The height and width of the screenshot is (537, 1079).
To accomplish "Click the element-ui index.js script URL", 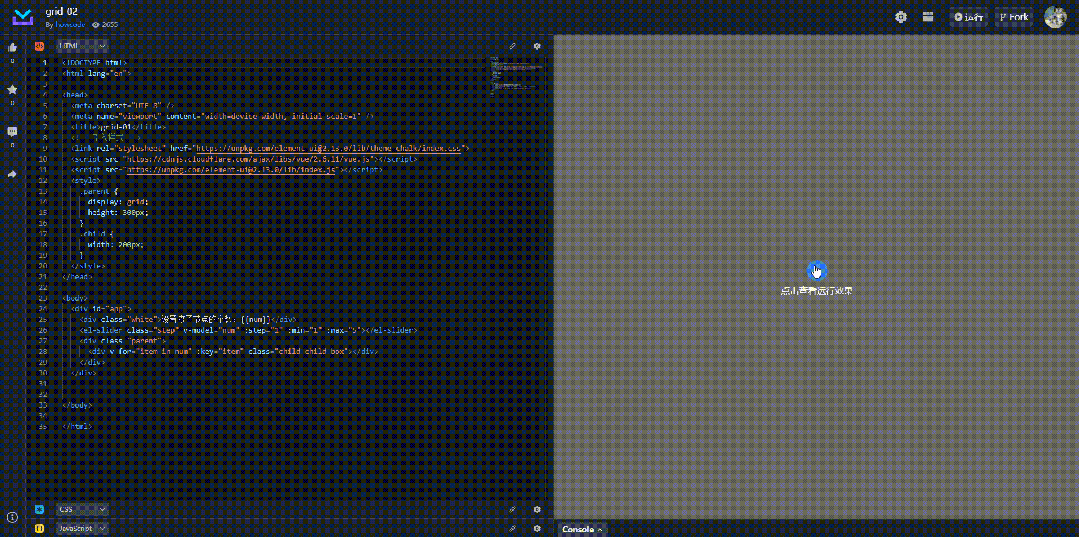I will (x=231, y=169).
